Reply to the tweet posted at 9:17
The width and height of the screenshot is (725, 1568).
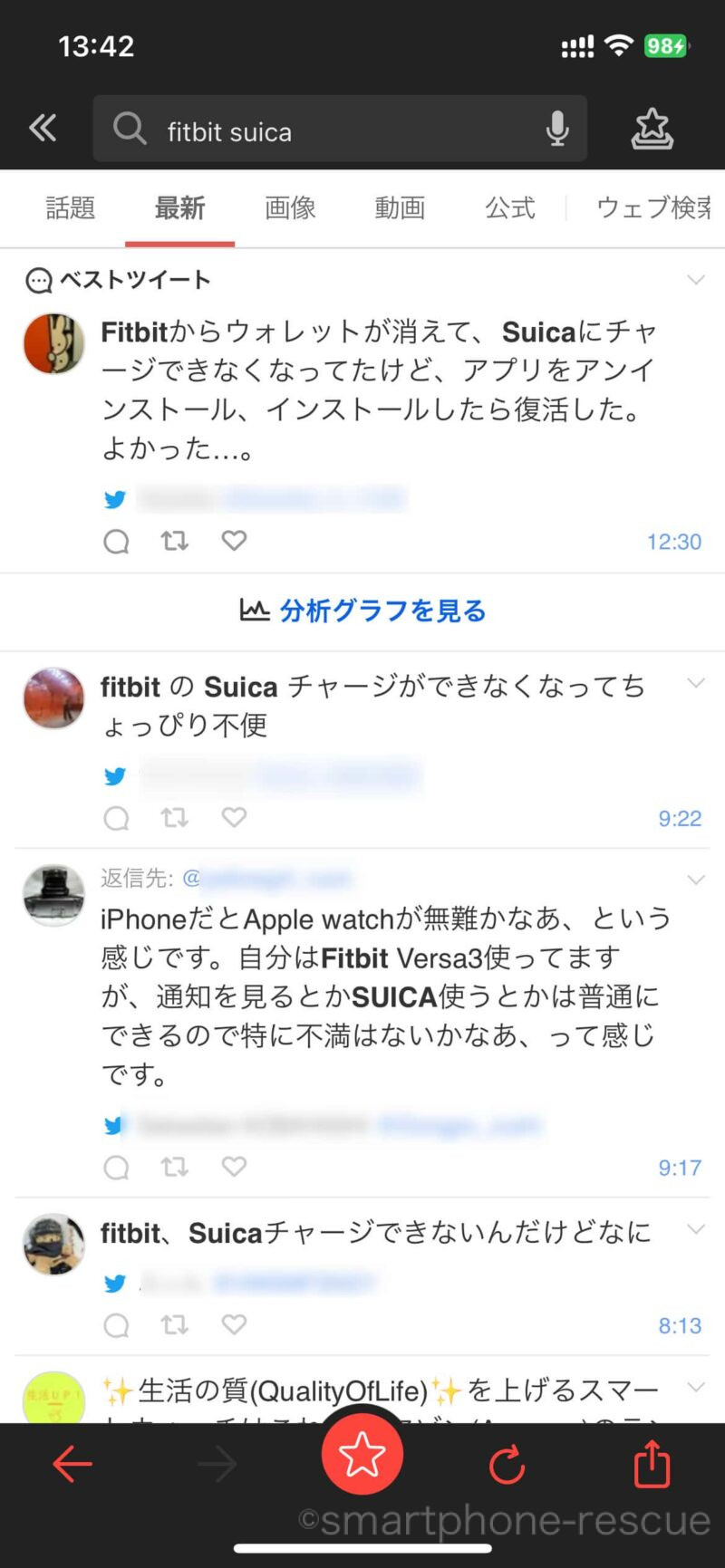(116, 1168)
